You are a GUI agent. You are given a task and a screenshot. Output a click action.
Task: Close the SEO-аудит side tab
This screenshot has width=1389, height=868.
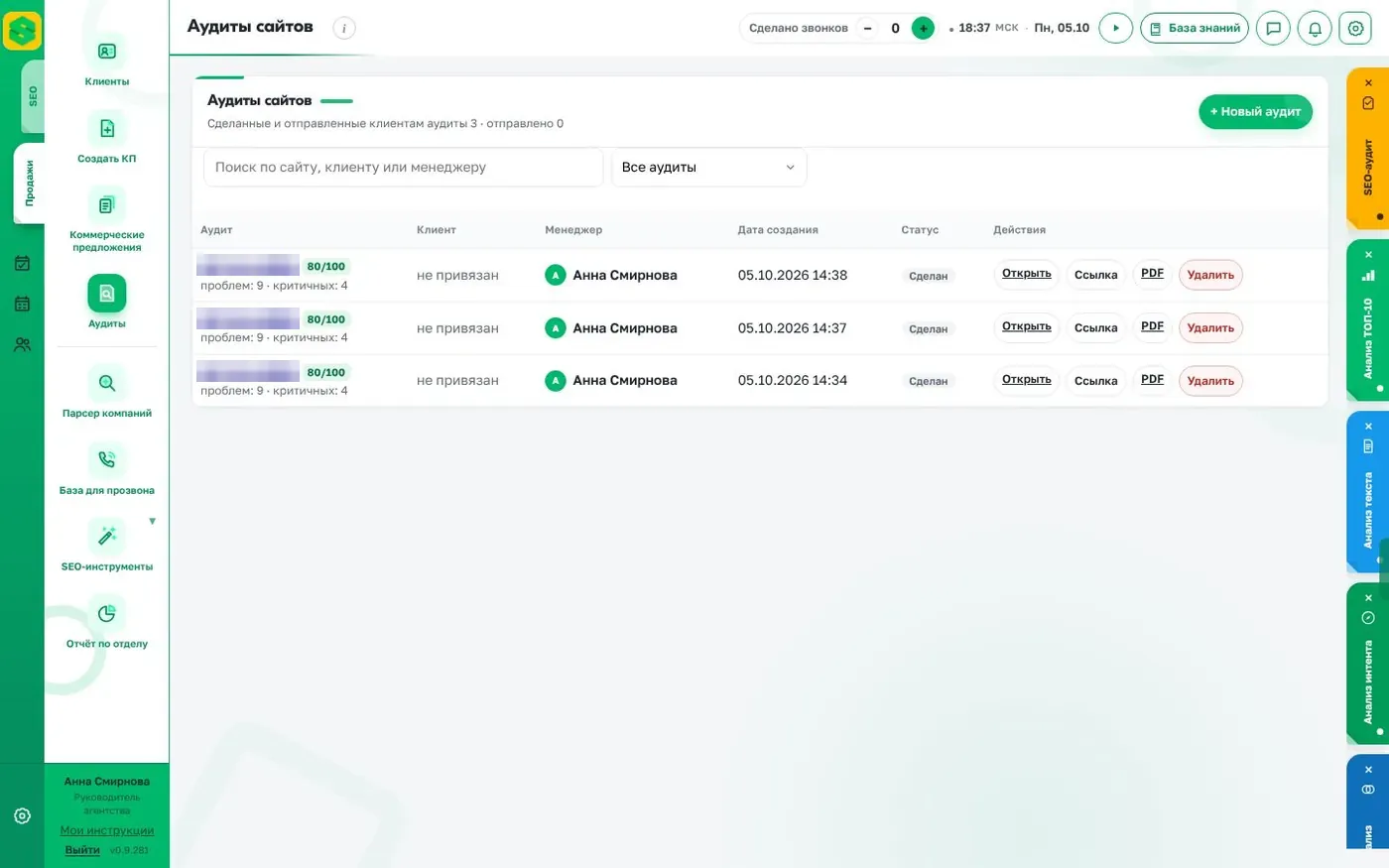coord(1368,82)
